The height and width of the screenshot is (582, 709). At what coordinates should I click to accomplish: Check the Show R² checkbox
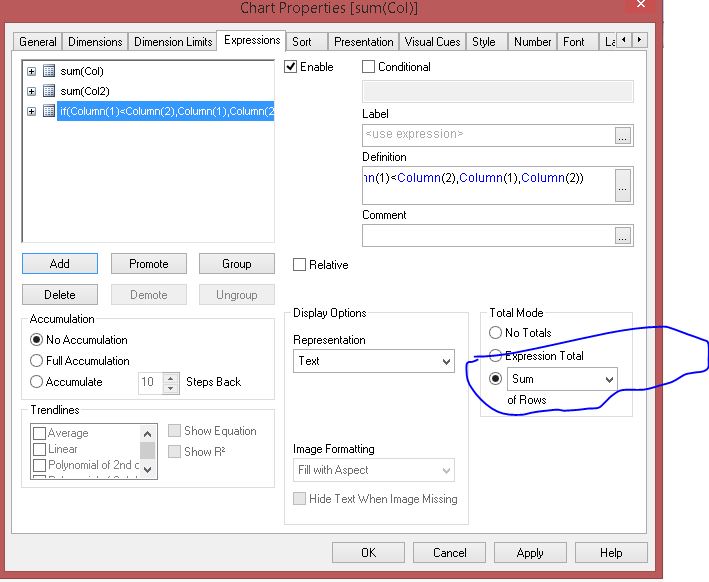(174, 451)
